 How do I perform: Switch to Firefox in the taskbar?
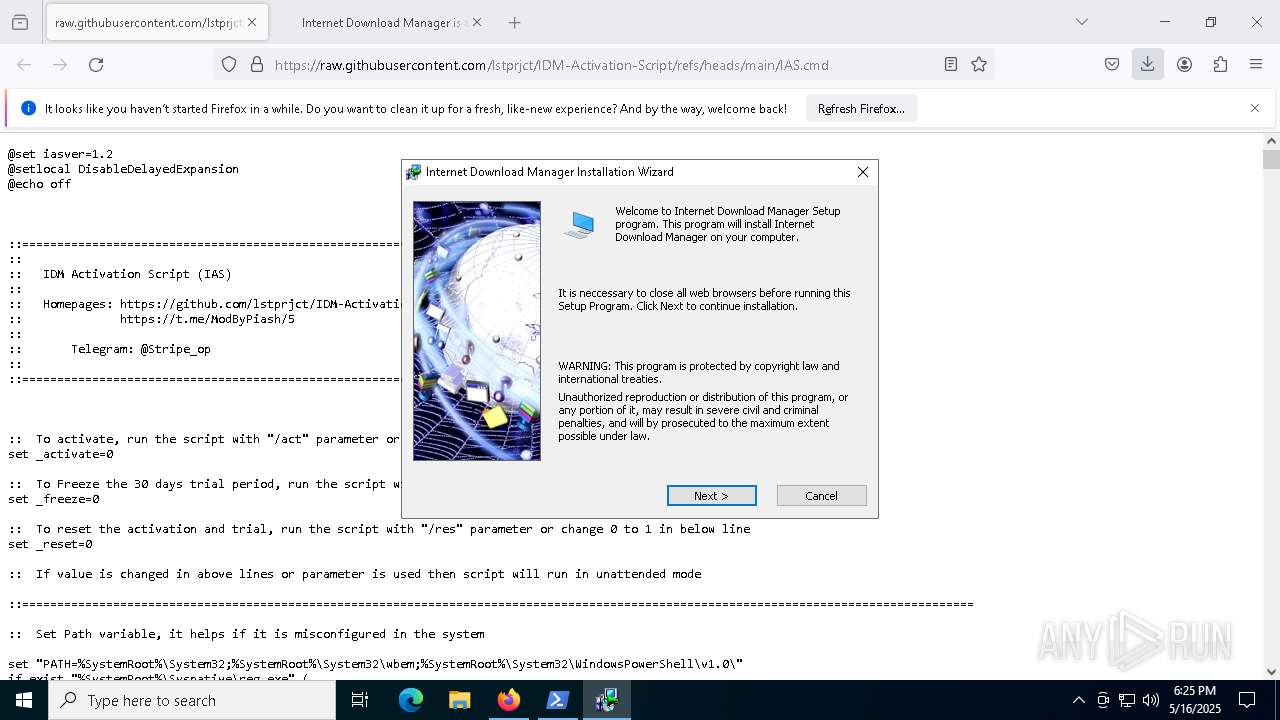pyautogui.click(x=509, y=700)
